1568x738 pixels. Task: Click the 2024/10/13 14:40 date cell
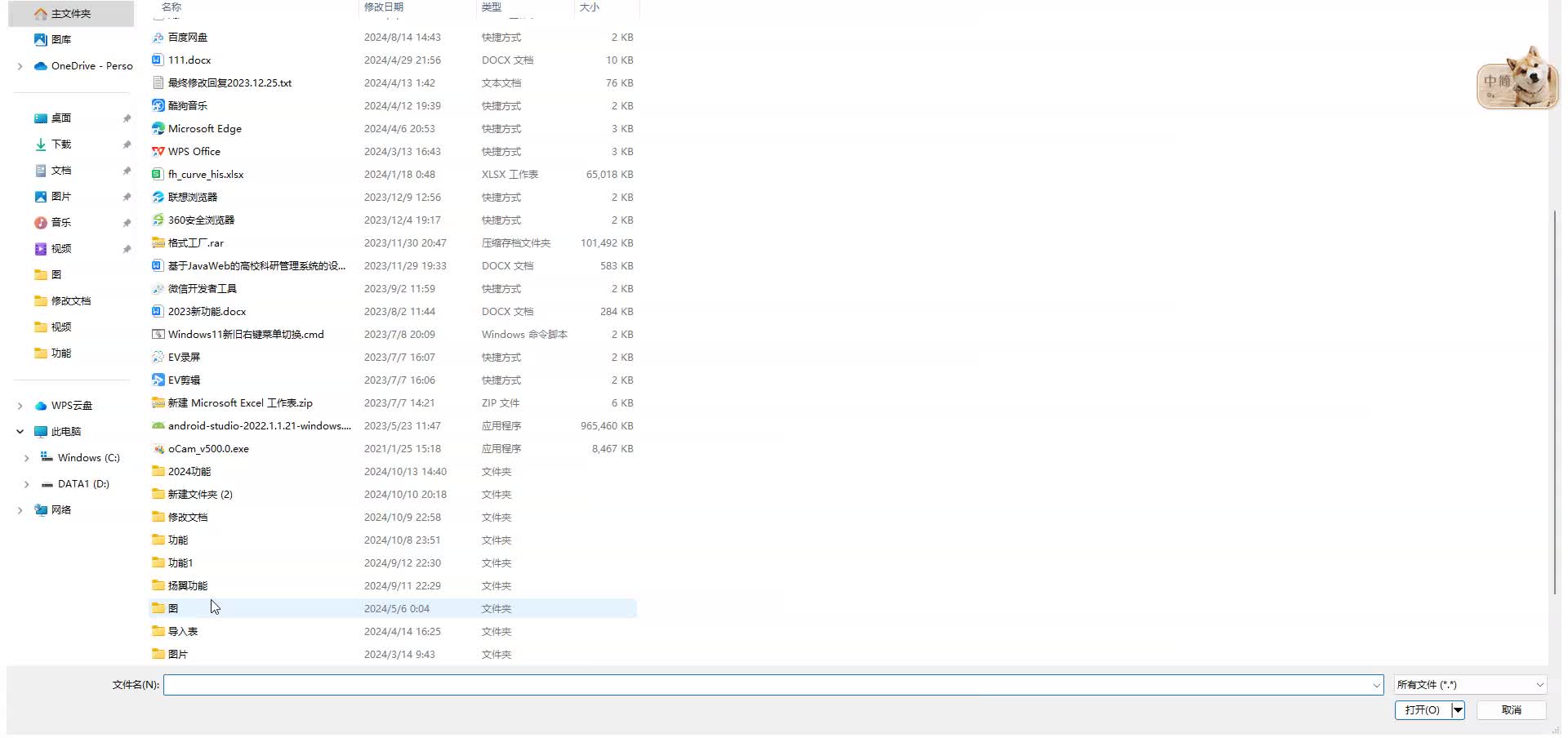coord(406,472)
